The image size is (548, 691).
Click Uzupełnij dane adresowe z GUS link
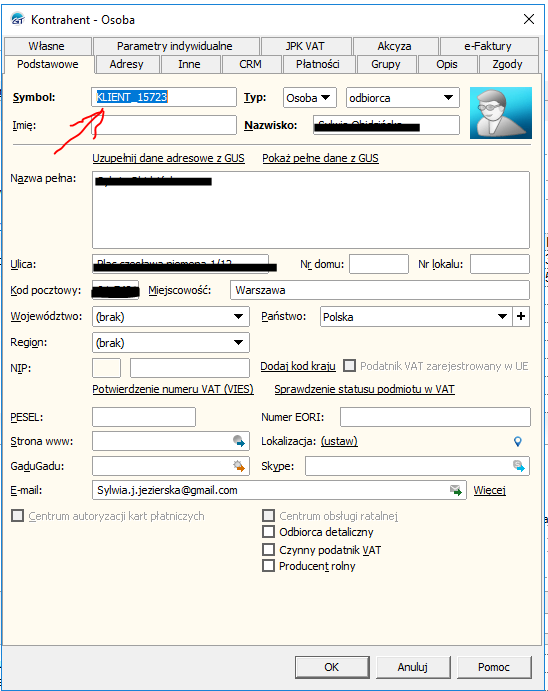coord(168,158)
